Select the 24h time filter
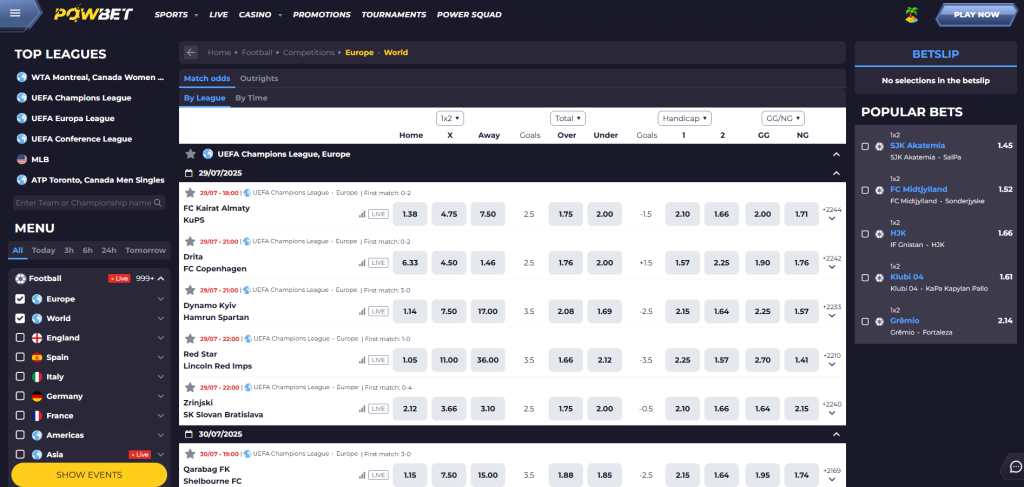The image size is (1024, 487). click(x=109, y=250)
